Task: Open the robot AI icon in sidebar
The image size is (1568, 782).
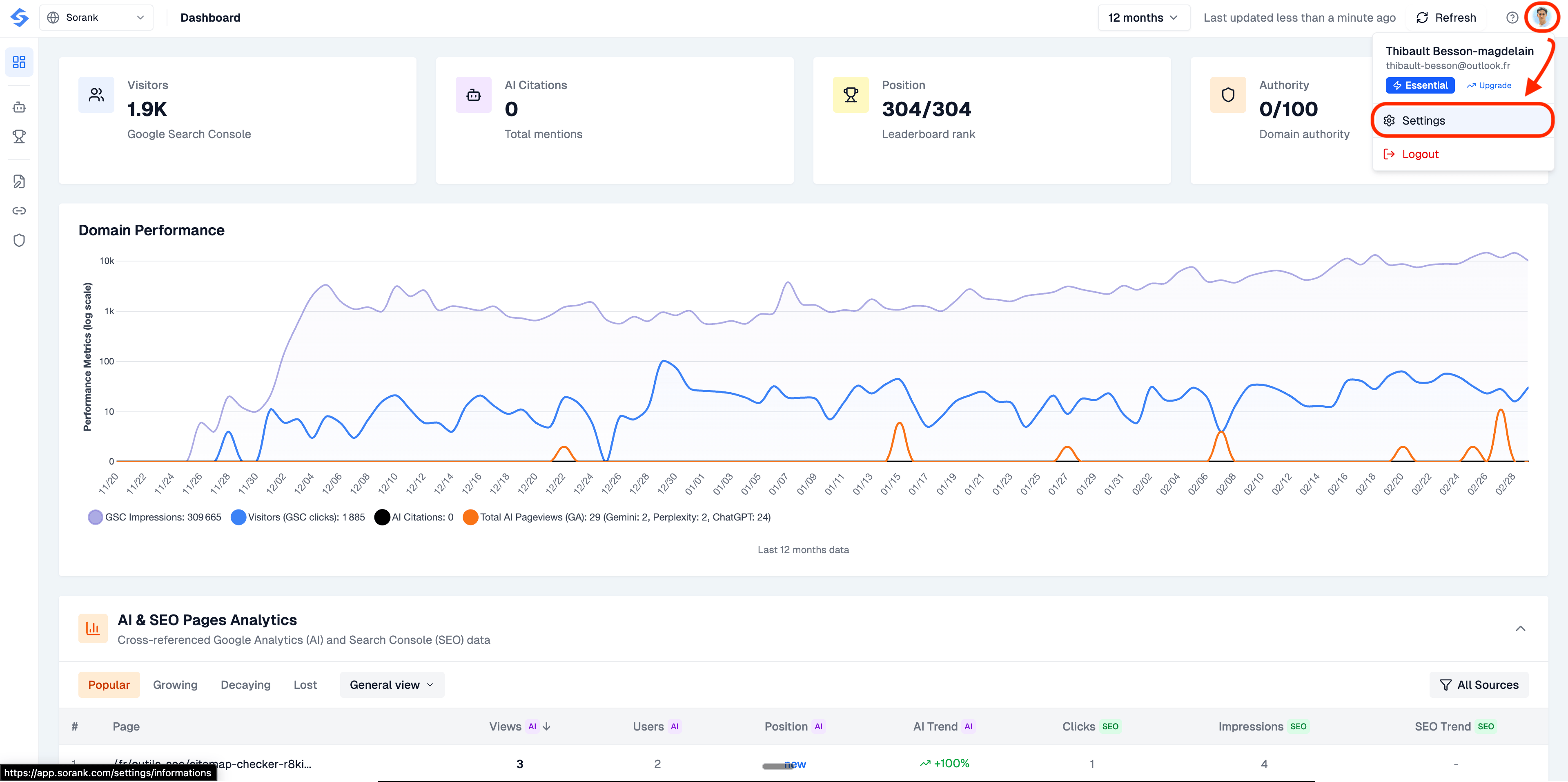Action: (19, 107)
